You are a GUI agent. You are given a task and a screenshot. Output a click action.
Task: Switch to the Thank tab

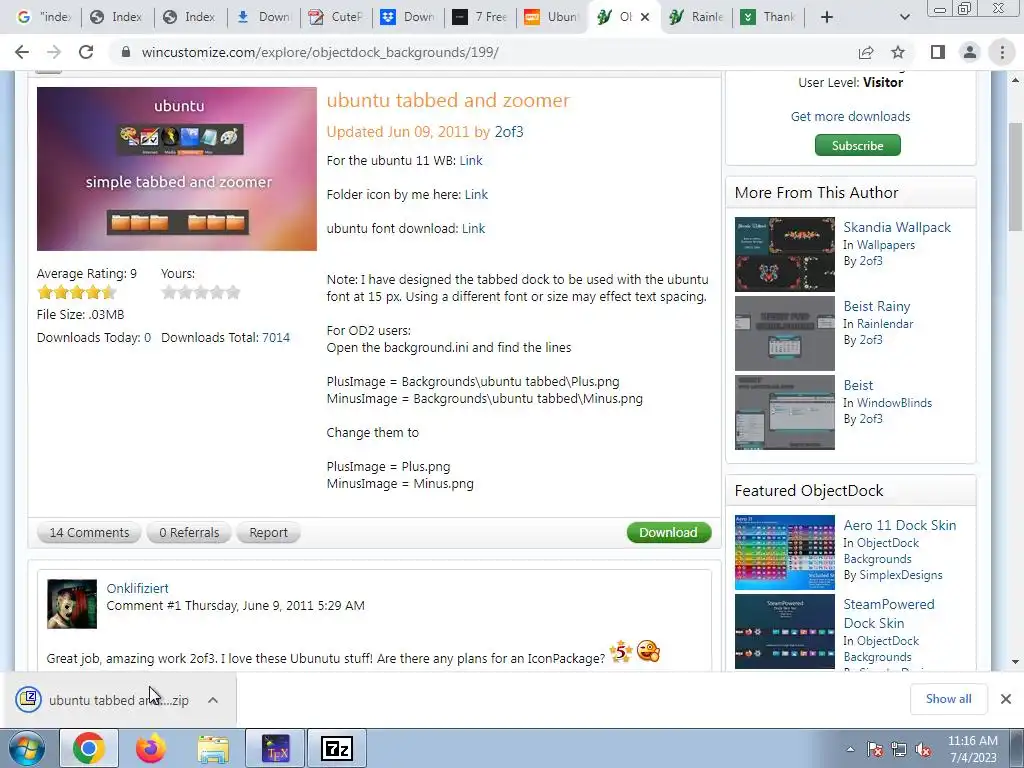coord(769,17)
